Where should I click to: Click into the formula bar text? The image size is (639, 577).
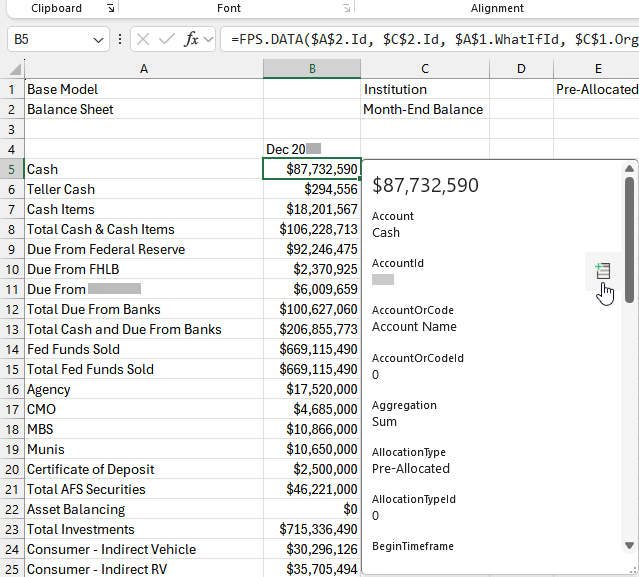[432, 40]
